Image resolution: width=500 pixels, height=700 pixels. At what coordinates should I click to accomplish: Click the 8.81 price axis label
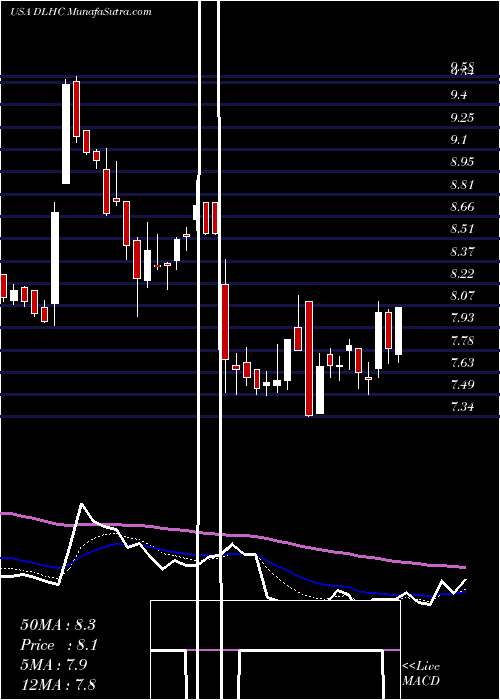click(x=462, y=184)
